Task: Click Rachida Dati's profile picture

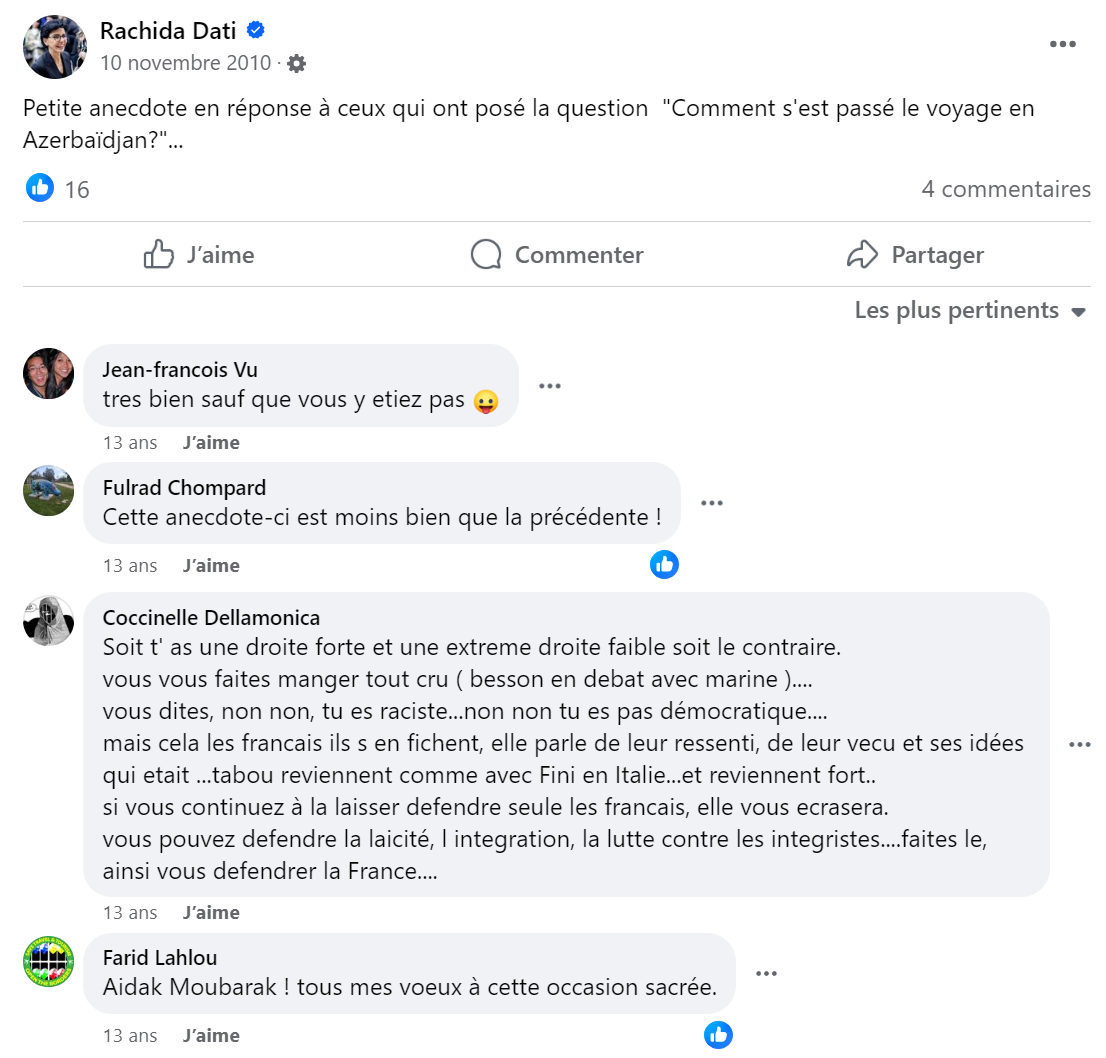Action: pyautogui.click(x=55, y=47)
